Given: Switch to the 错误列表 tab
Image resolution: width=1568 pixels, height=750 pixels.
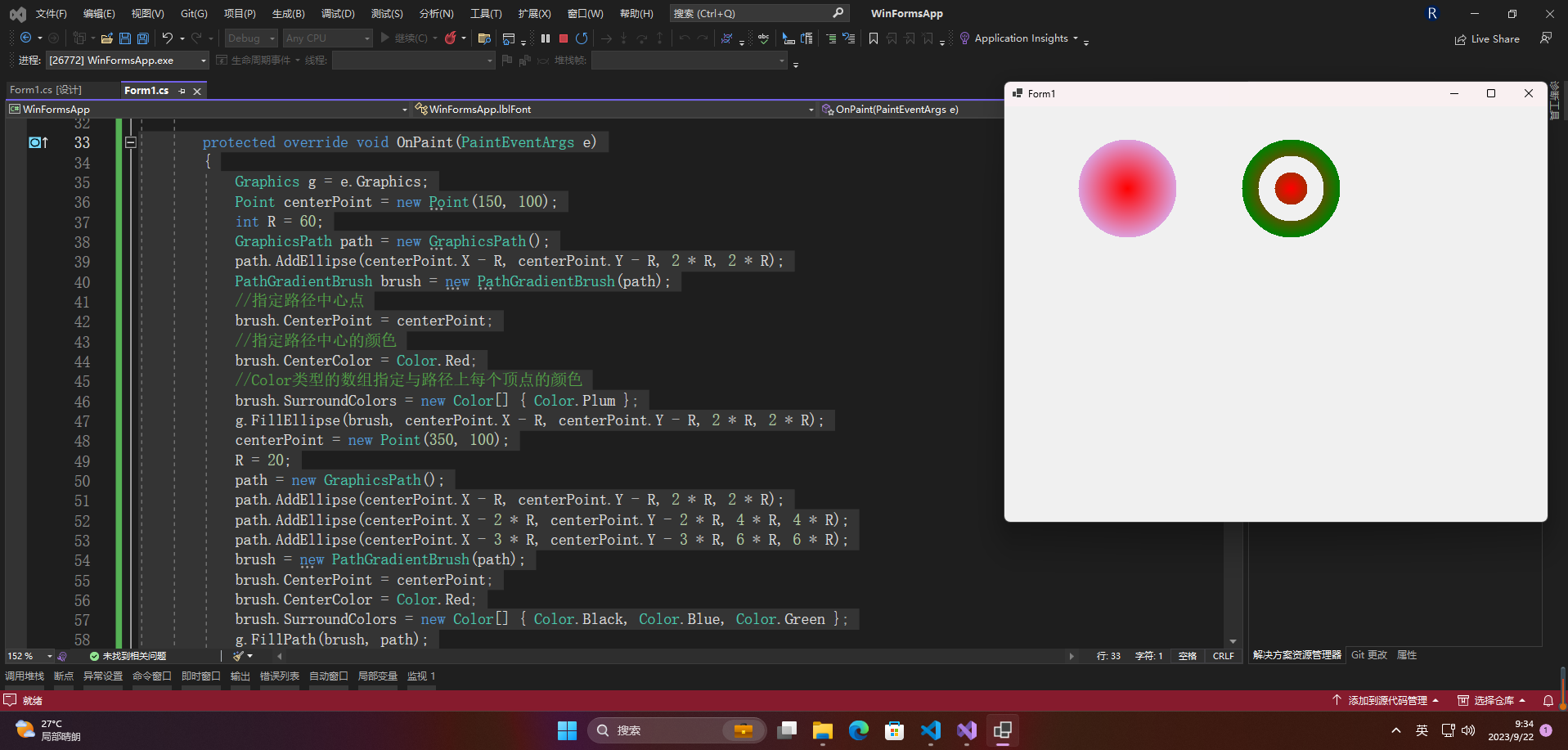Looking at the screenshot, I should point(280,676).
